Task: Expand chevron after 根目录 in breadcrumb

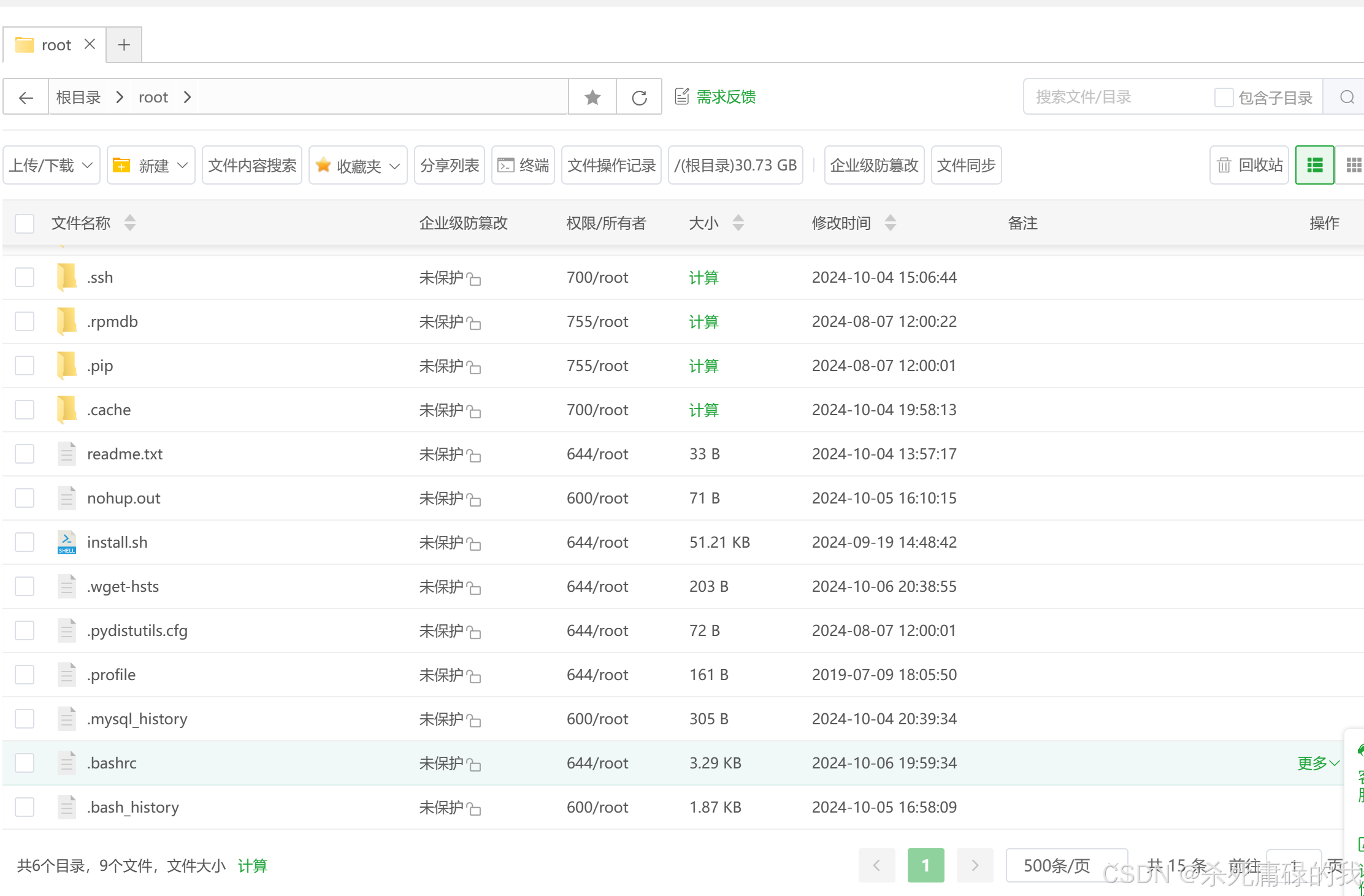Action: 120,97
